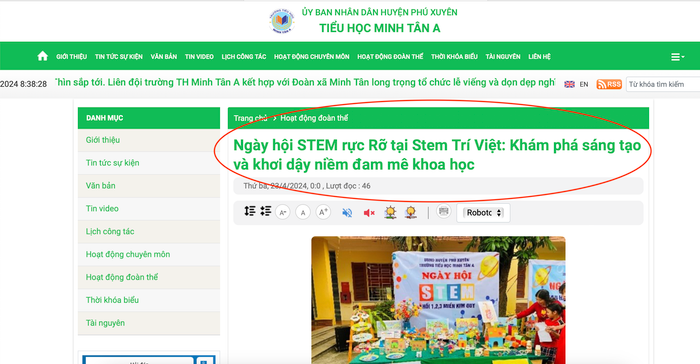Screen dimensions: 700x364
Task: Select Tin tức sự kiện in the sidebar
Action: click(149, 163)
